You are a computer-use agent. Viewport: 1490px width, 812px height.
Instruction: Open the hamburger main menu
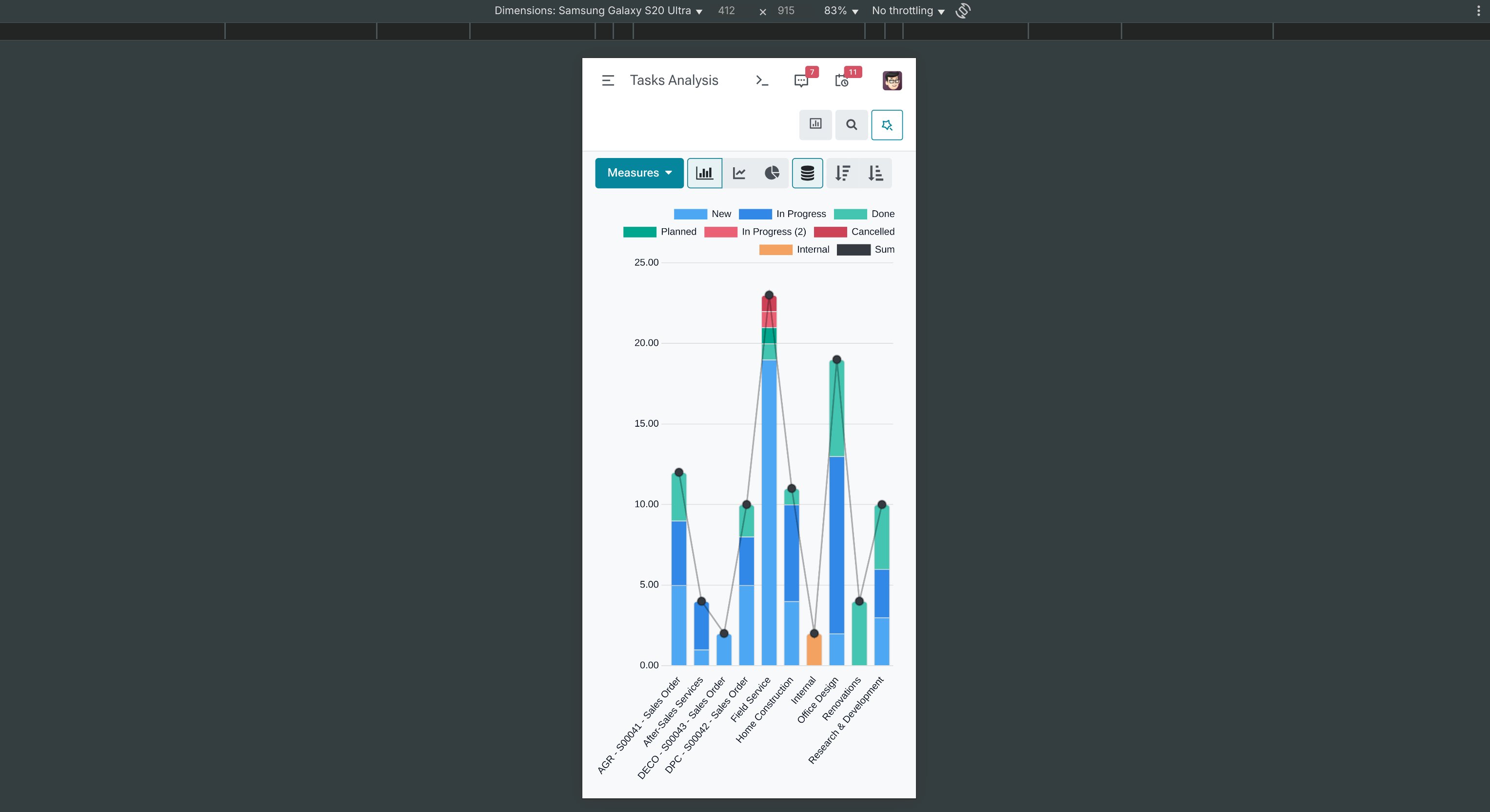pos(608,80)
